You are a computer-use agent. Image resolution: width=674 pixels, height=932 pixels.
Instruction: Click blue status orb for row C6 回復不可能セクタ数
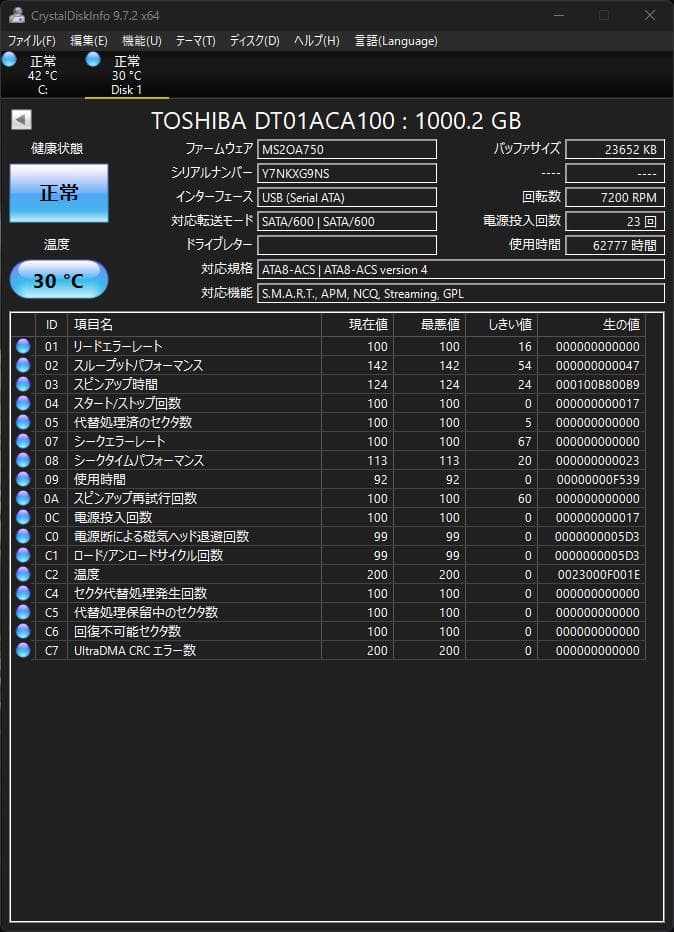(23, 631)
